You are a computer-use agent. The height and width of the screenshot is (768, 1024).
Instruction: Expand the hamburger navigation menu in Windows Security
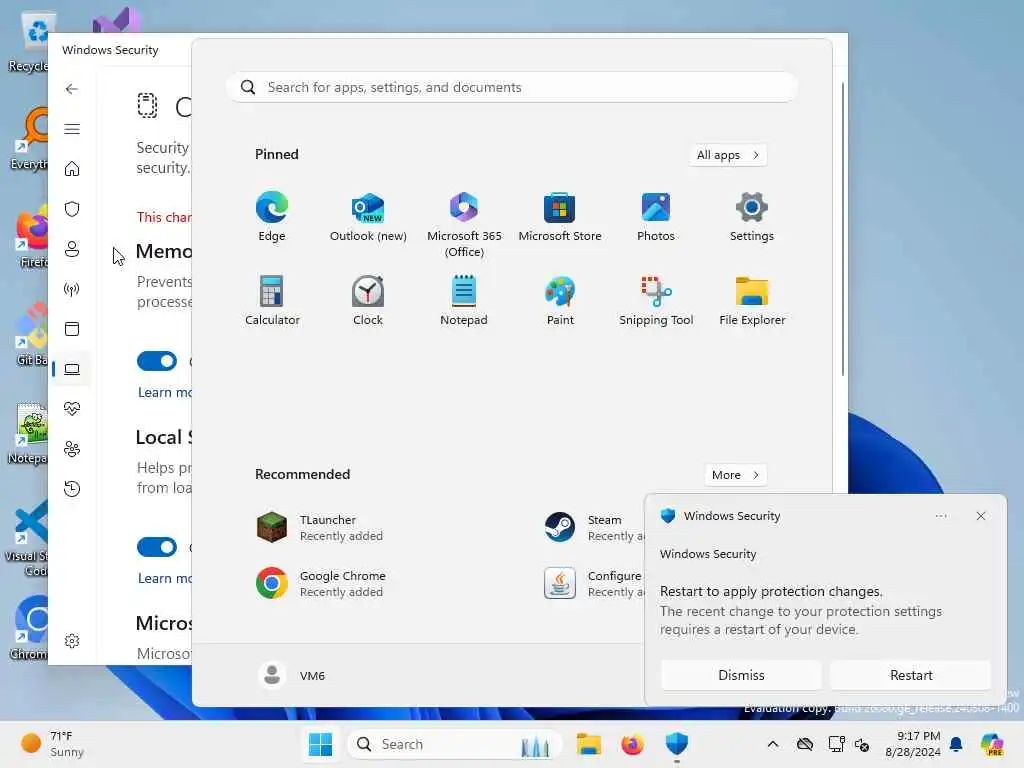(x=72, y=129)
